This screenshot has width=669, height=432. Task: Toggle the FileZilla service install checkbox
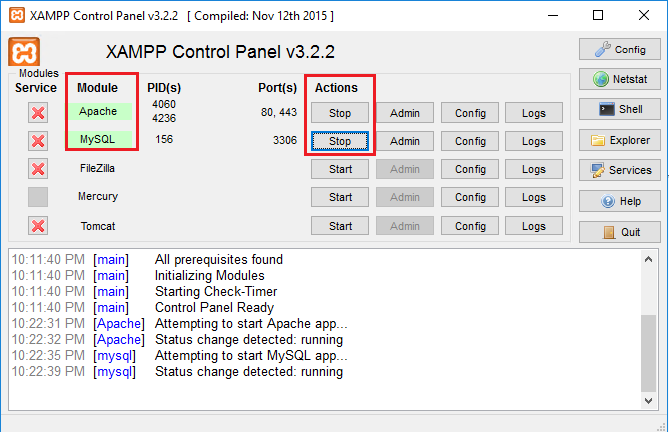38,169
